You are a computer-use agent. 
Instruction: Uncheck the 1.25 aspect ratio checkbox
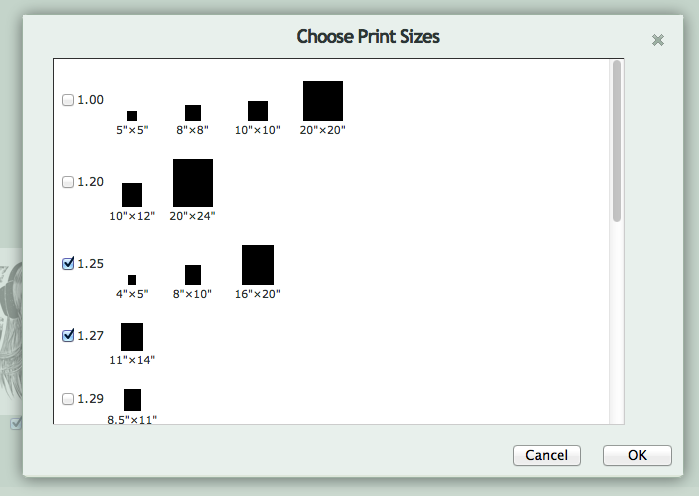68,263
